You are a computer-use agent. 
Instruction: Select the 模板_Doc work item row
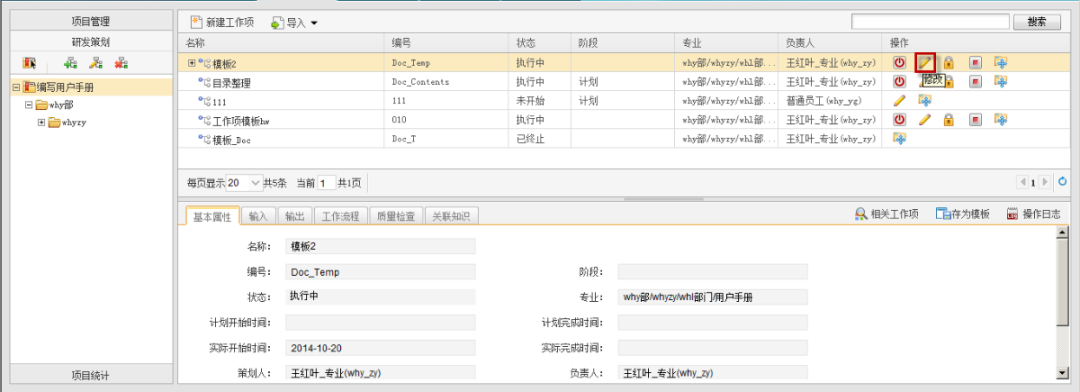(623, 138)
